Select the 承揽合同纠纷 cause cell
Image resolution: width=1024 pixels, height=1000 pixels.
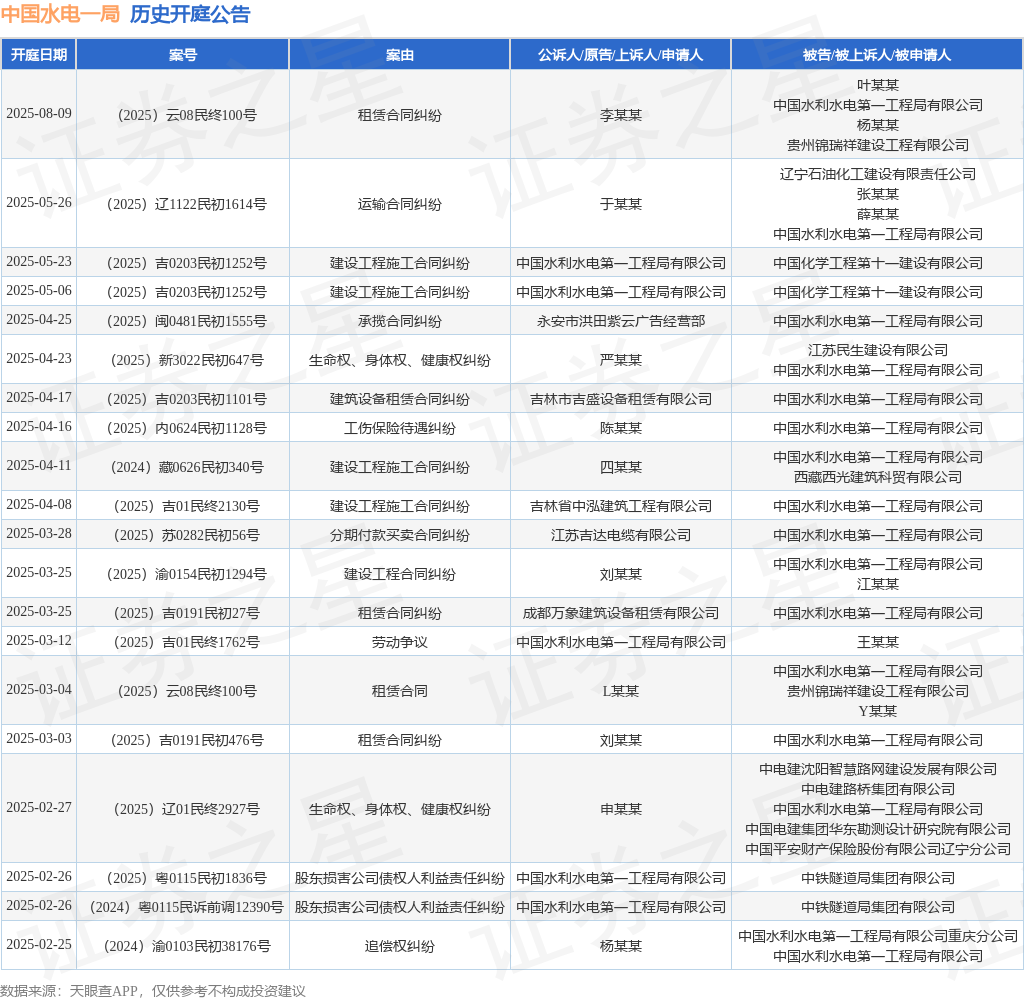click(x=400, y=321)
